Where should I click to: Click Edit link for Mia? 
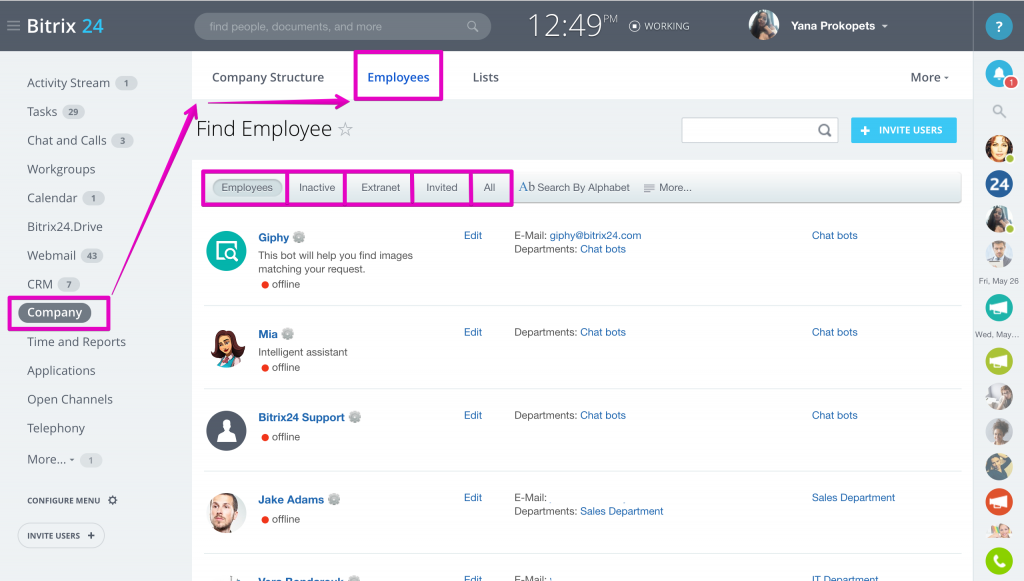pos(473,332)
